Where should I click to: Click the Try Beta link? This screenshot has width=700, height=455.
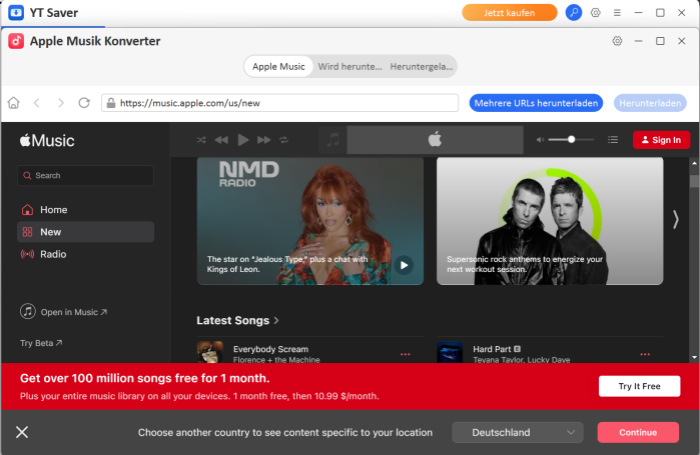[41, 343]
